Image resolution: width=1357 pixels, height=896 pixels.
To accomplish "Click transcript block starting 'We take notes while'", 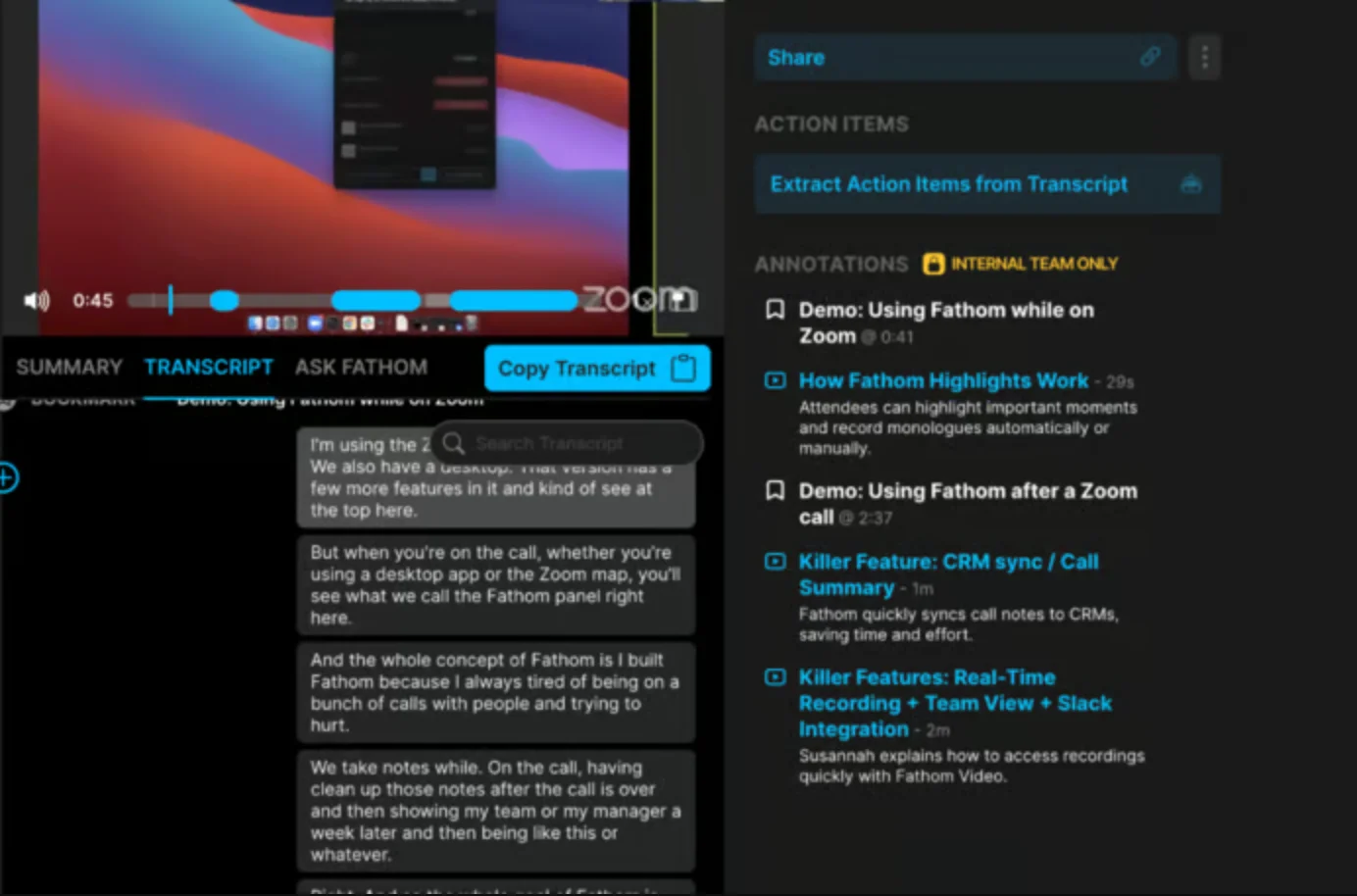I will point(496,811).
